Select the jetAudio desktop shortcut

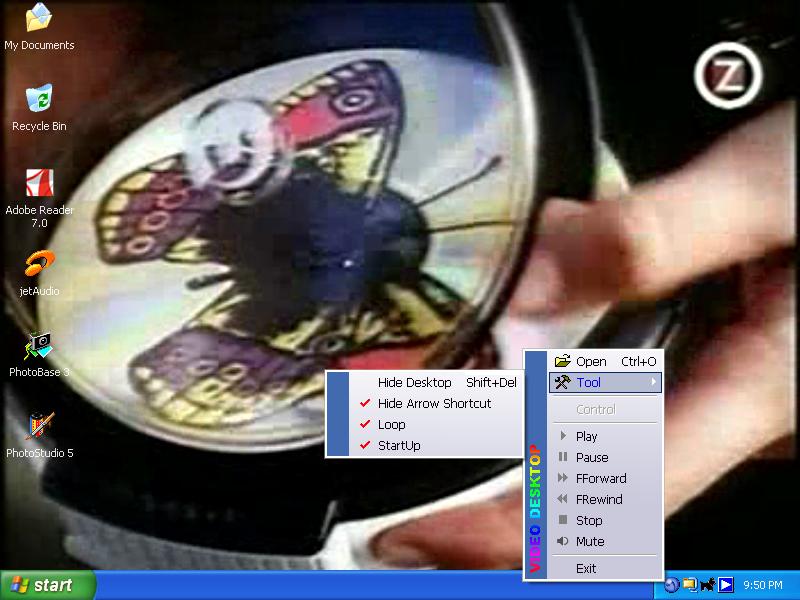coord(39,265)
